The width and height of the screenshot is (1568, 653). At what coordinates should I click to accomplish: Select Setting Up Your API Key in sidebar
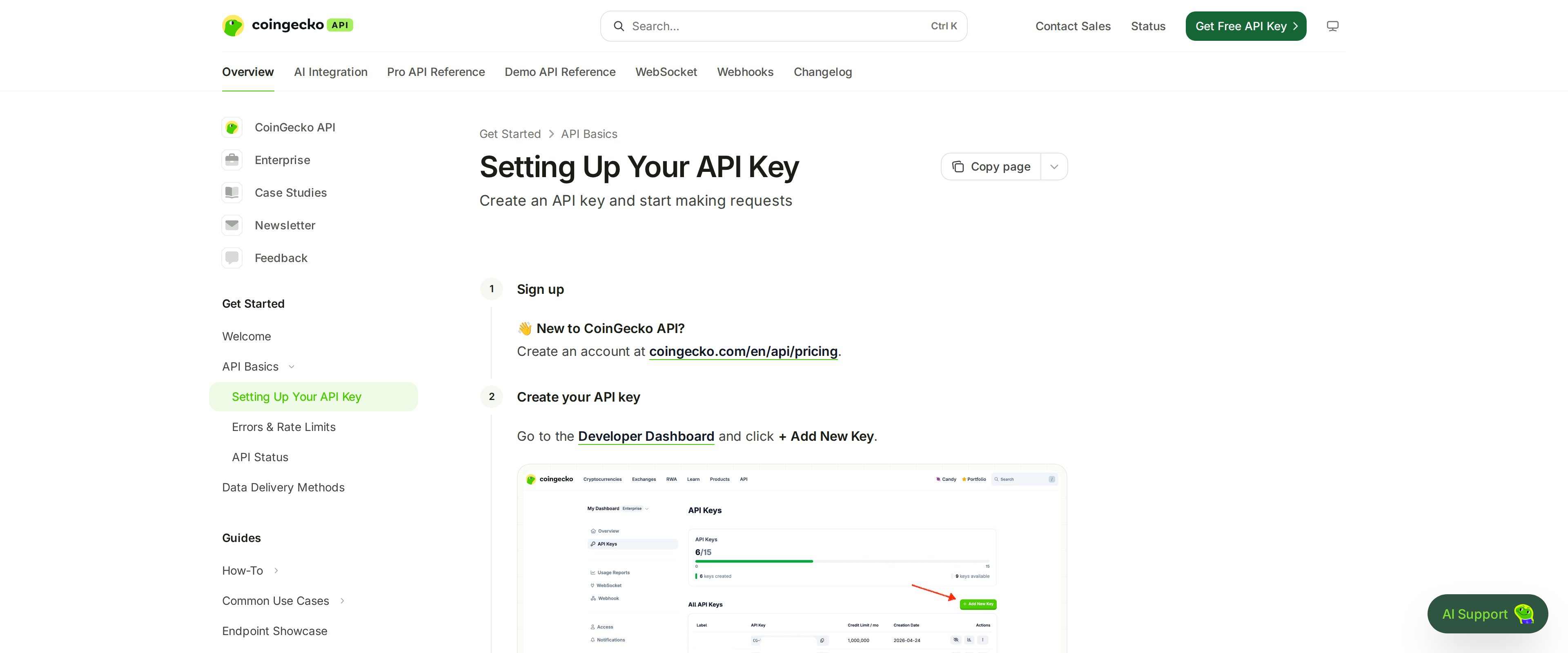314,397
